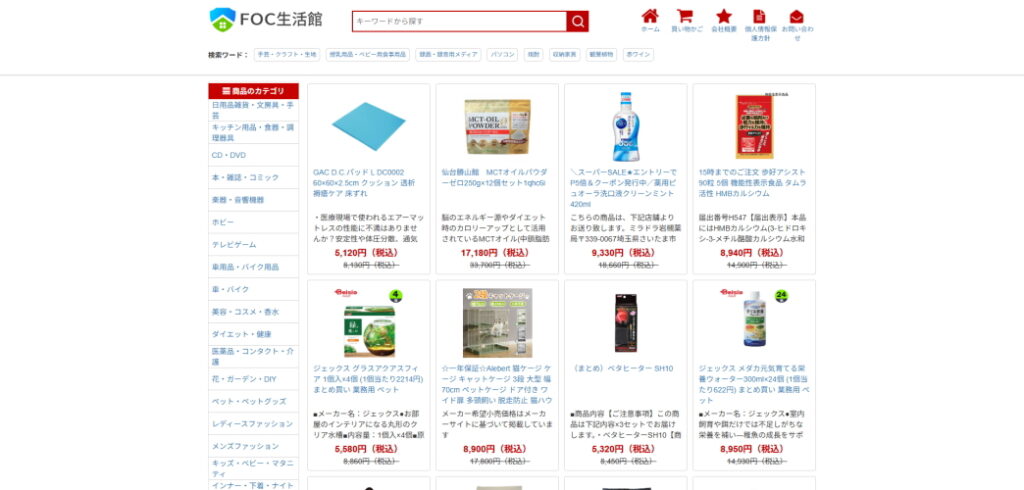This screenshot has height=490, width=1024.
Task: Open the MCT Oil Powder product image
Action: (498, 127)
